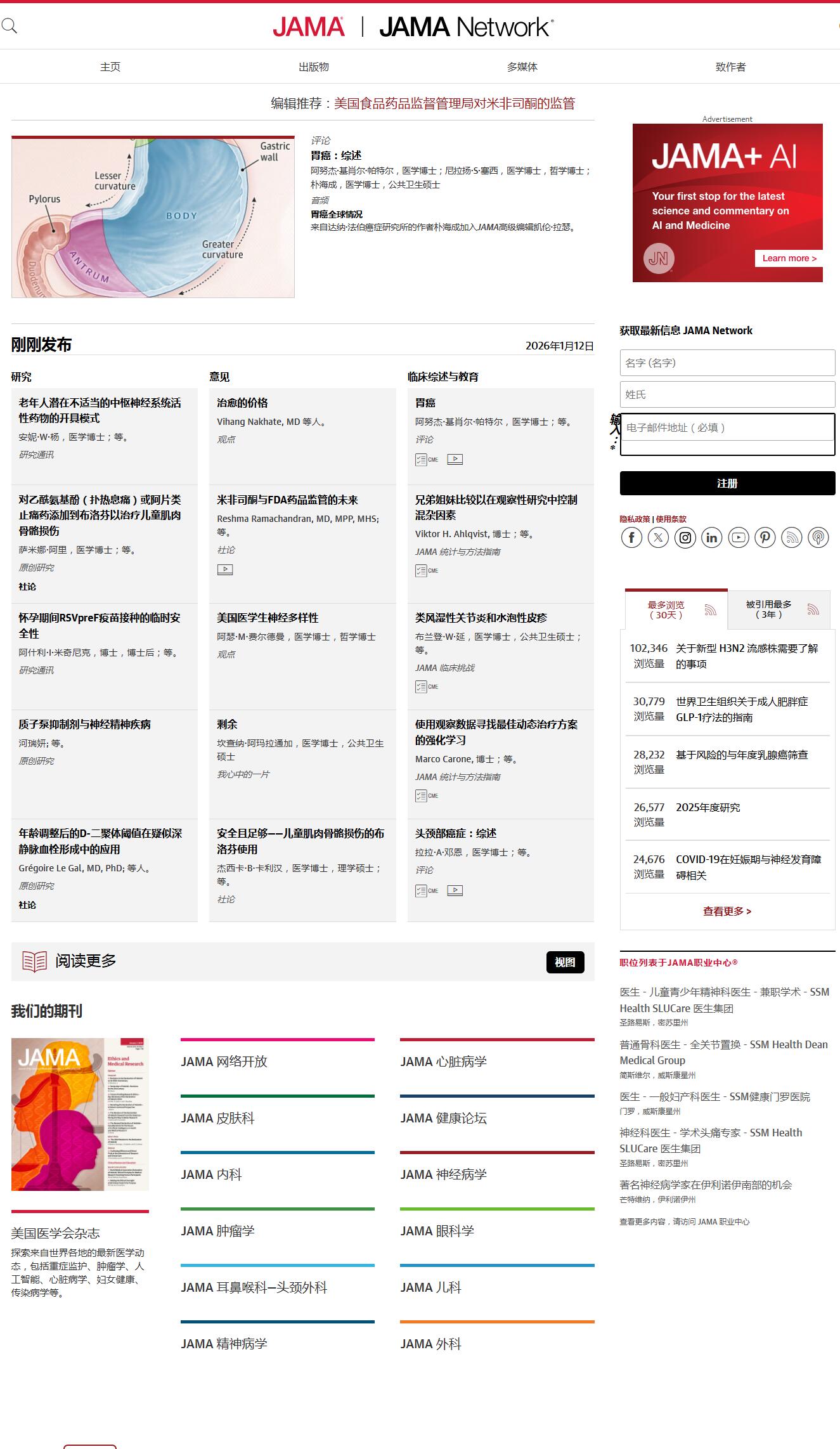Open the JAMA 心脏病学 journal
Screen dimensions: 840x1449
tap(443, 1062)
